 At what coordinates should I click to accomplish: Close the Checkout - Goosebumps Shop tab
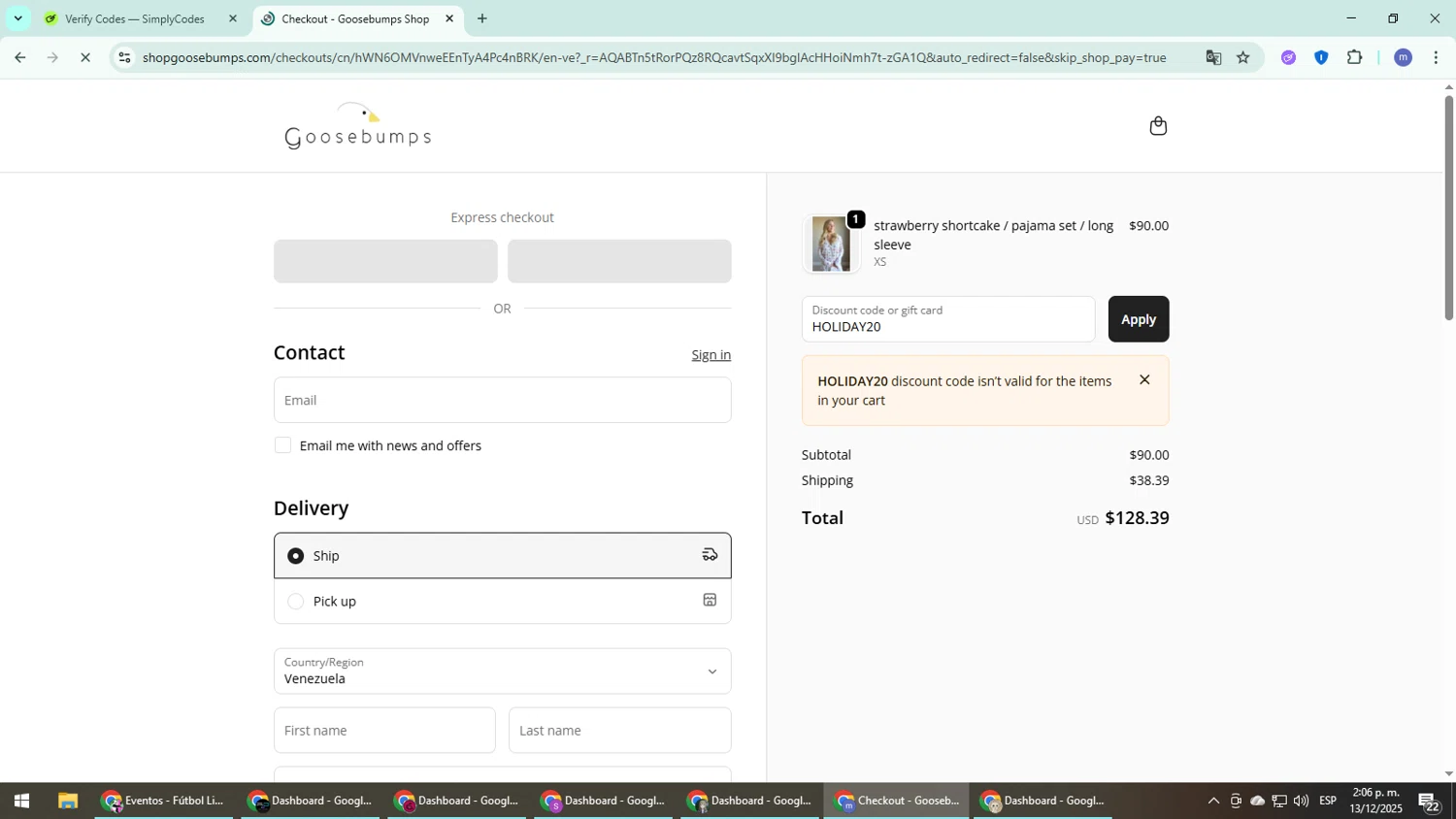coord(449,18)
